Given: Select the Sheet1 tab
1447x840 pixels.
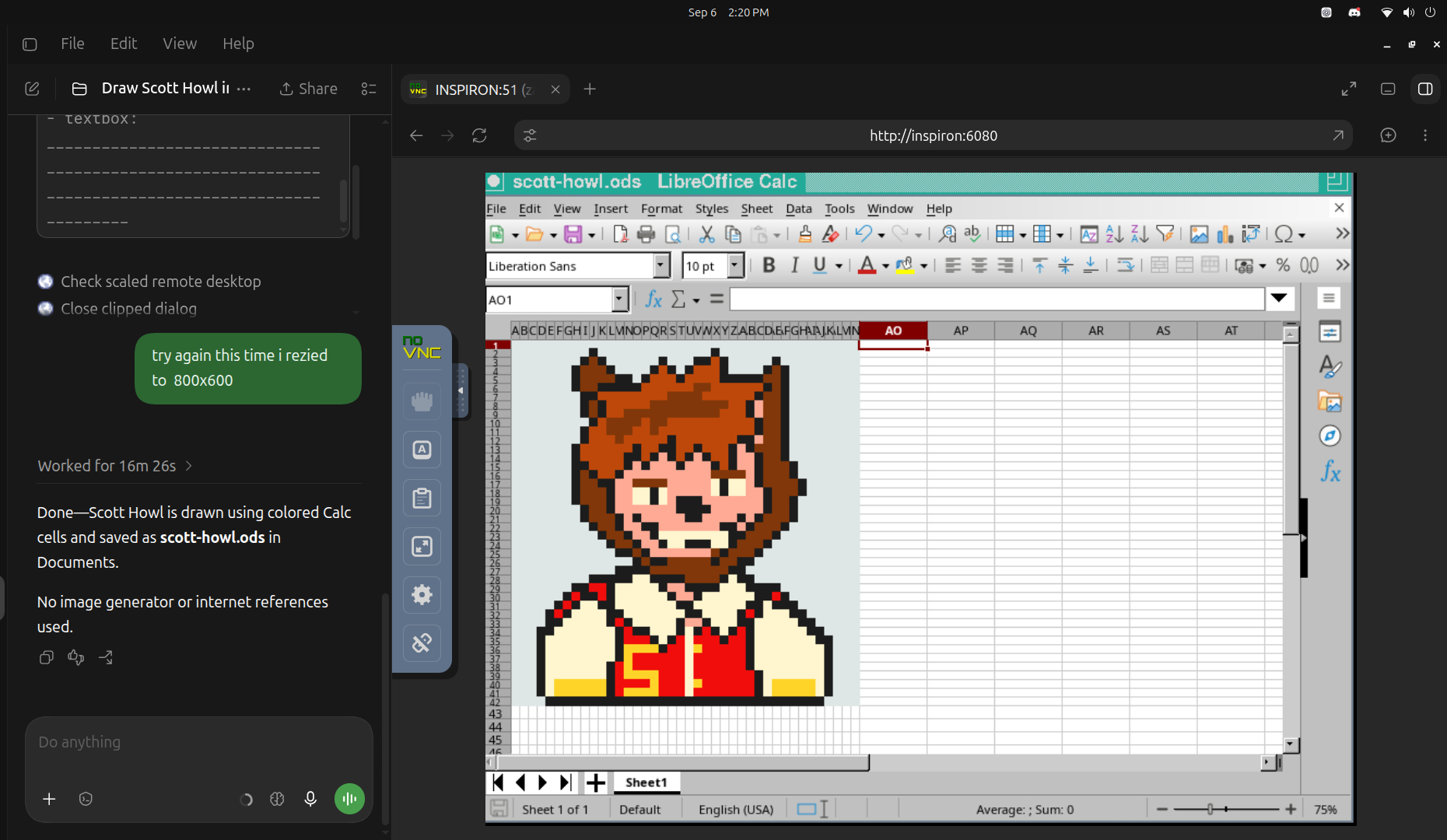Looking at the screenshot, I should [x=646, y=782].
